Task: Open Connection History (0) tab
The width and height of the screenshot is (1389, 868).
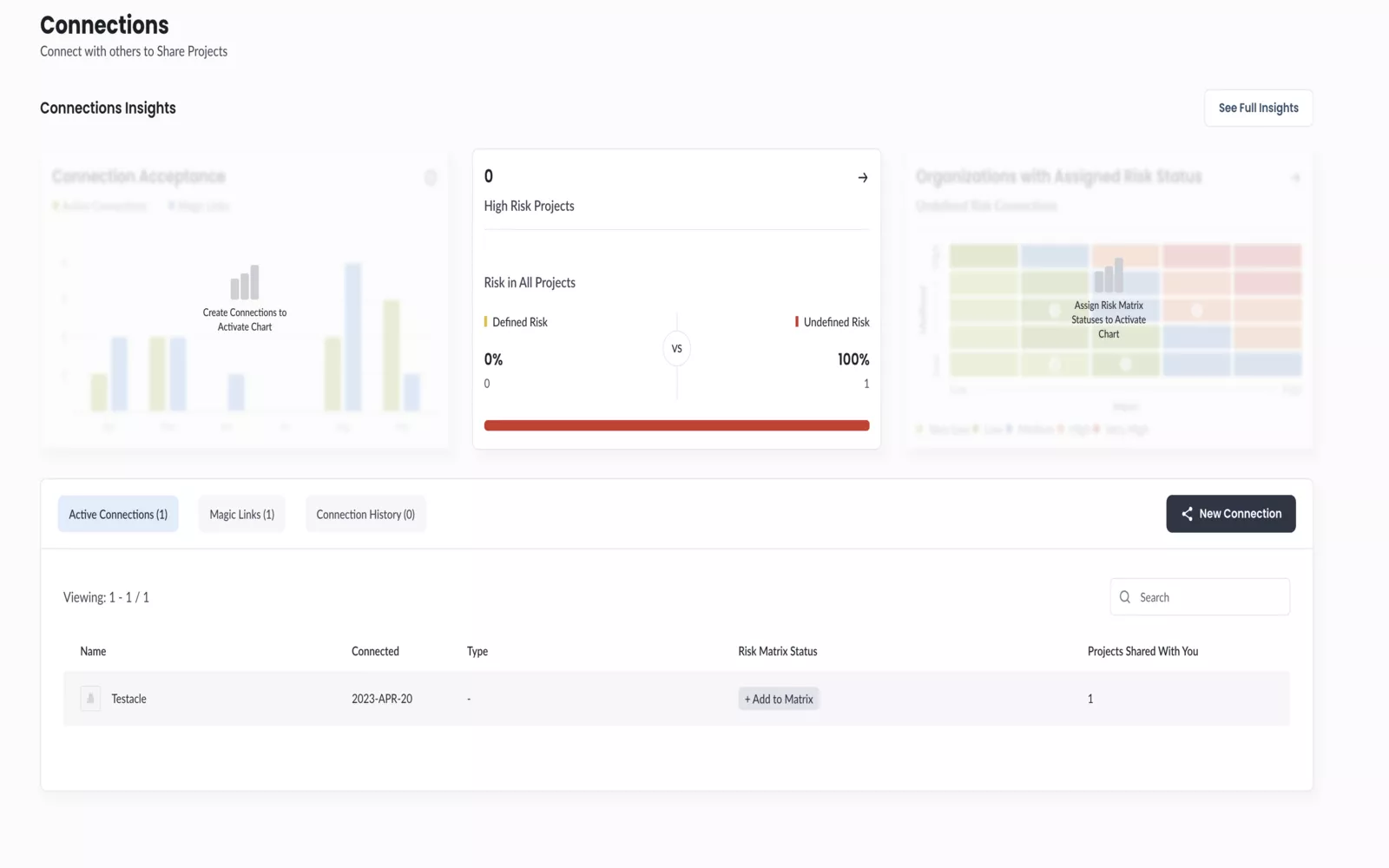Action: 365,514
